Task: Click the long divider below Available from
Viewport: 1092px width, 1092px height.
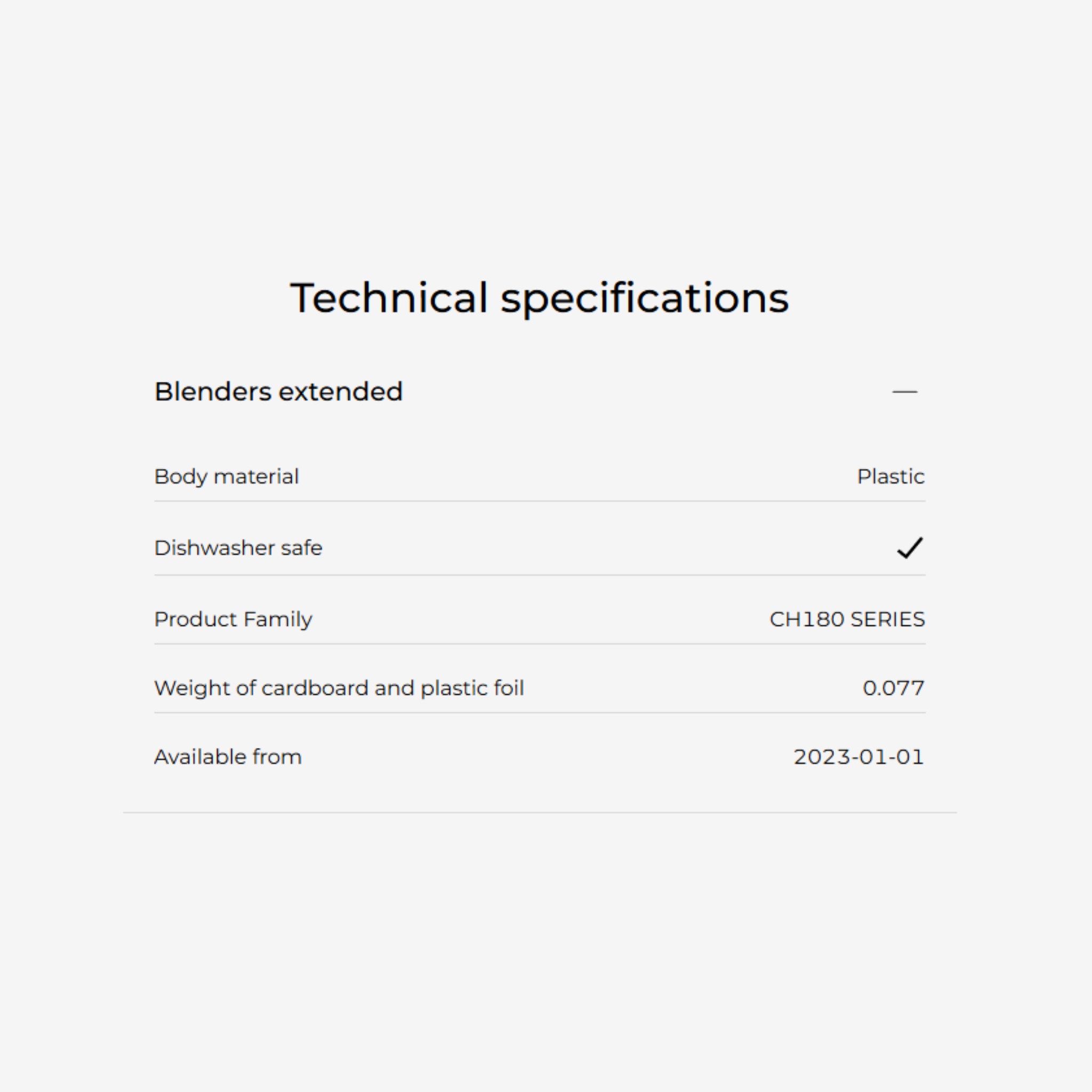Action: pos(540,813)
